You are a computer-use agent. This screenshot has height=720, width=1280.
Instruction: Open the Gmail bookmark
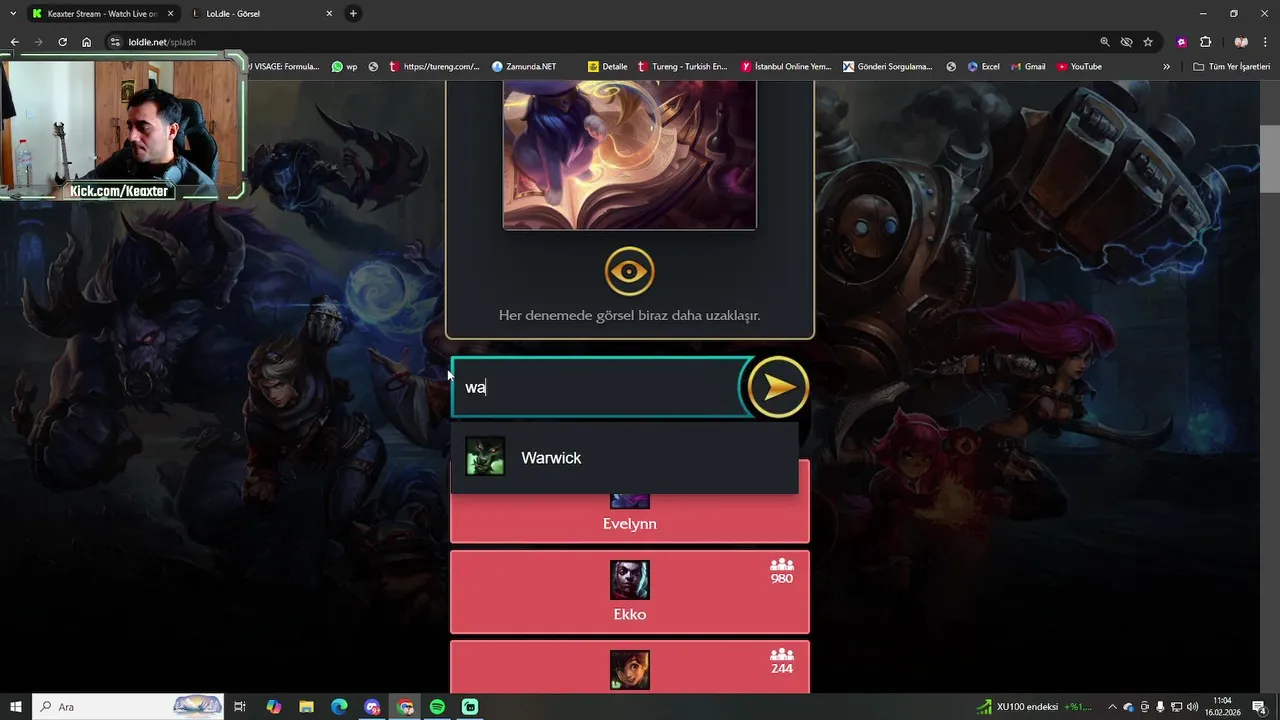pyautogui.click(x=1028, y=67)
